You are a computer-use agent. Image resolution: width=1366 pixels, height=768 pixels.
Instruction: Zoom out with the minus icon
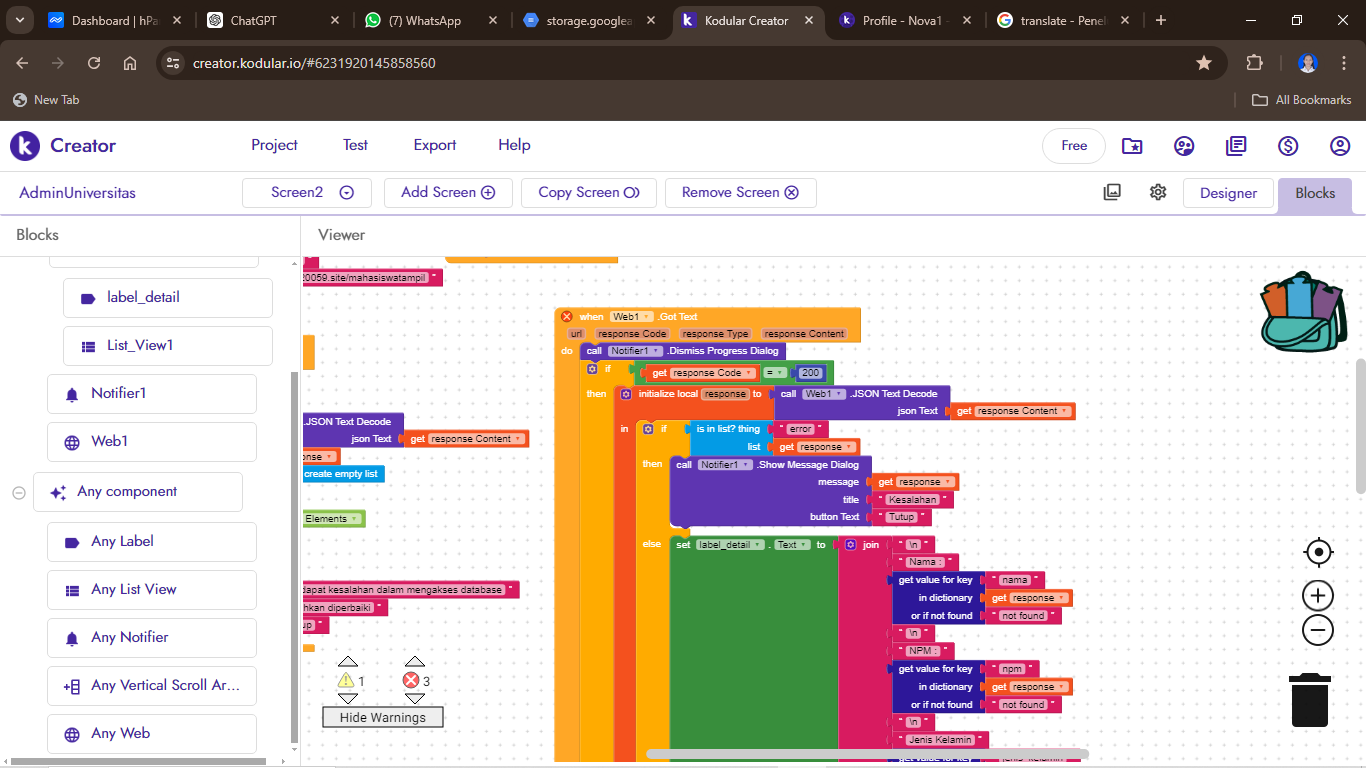point(1318,630)
